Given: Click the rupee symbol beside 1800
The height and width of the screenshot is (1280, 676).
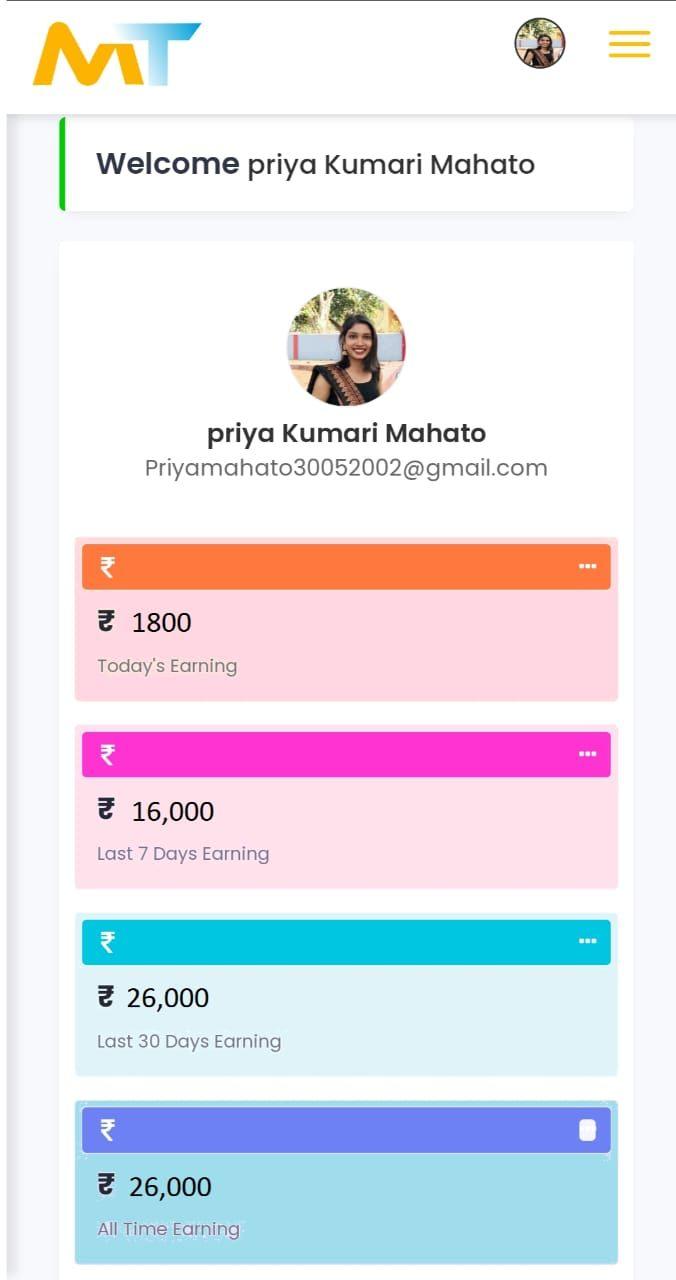Looking at the screenshot, I should coord(106,622).
